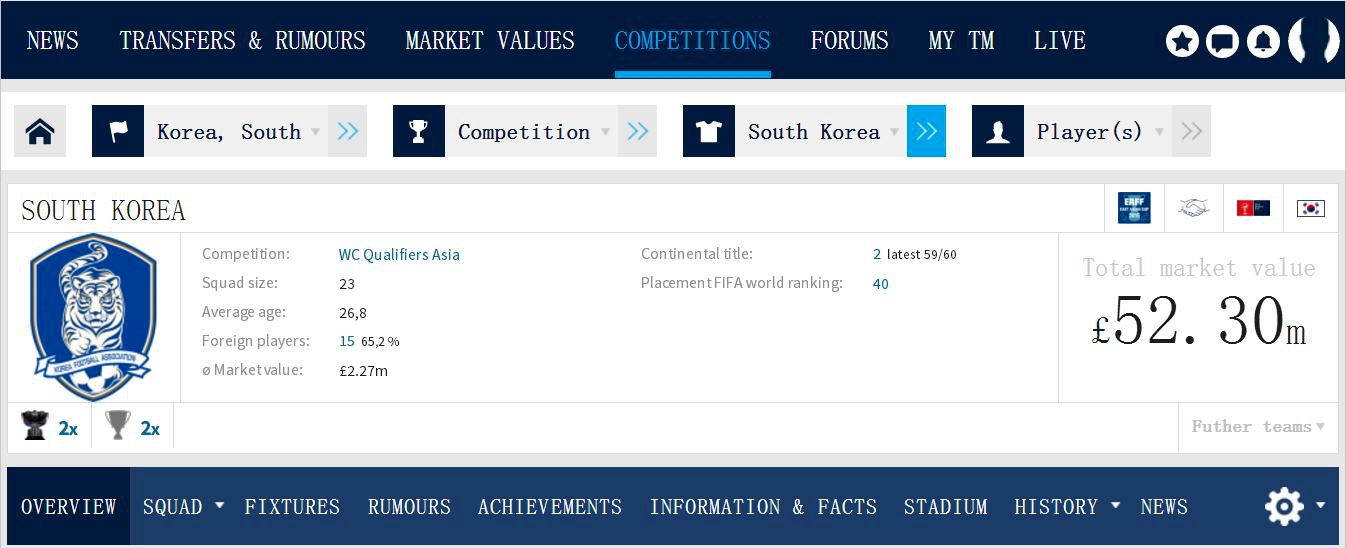The height and width of the screenshot is (548, 1346).
Task: Click the shirt icon beside South Korea
Action: tap(709, 131)
